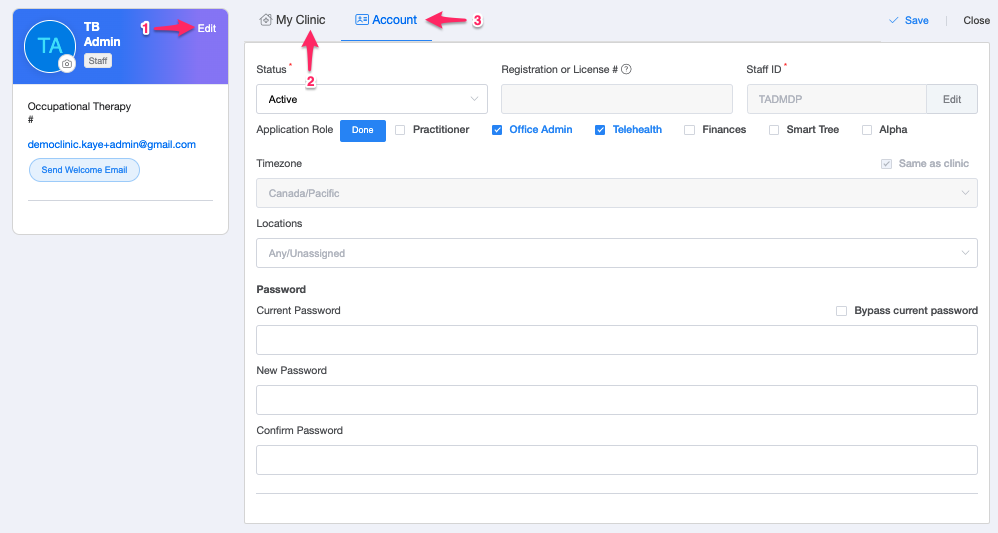This screenshot has width=998, height=533.
Task: Focus the New Password field
Action: [617, 400]
